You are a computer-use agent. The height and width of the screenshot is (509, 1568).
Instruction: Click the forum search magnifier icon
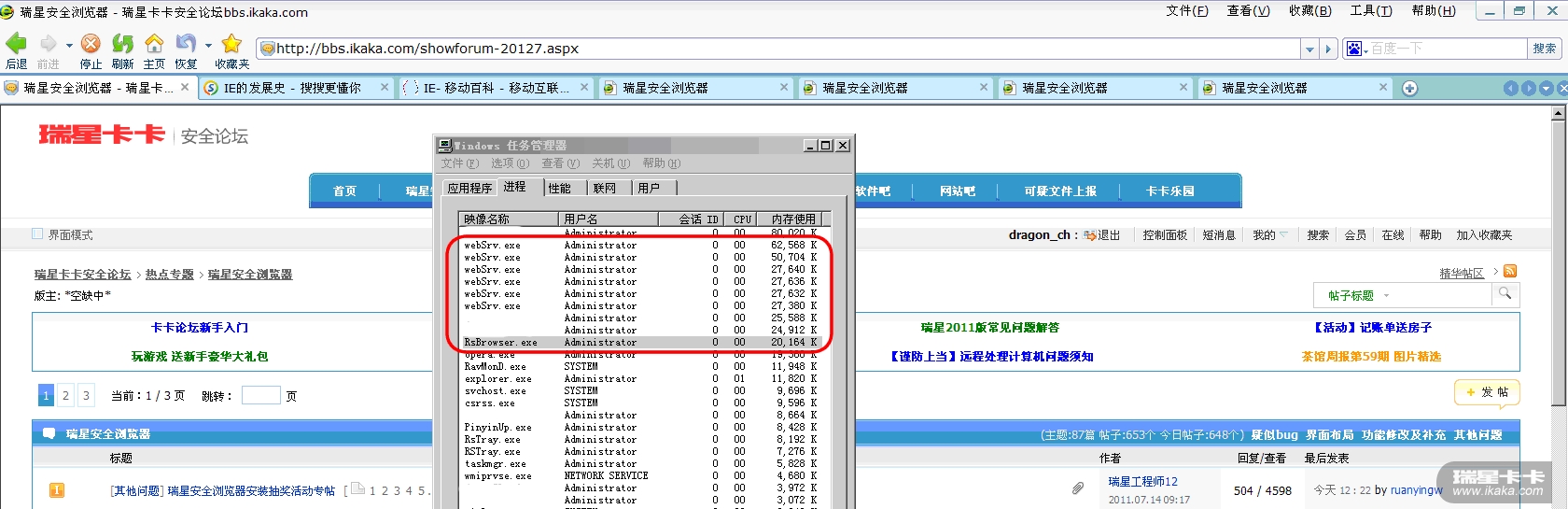tap(1505, 293)
